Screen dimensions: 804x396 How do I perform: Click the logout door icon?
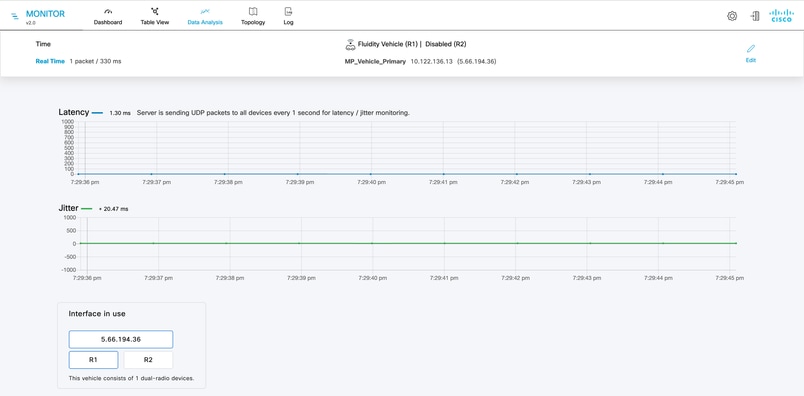755,16
